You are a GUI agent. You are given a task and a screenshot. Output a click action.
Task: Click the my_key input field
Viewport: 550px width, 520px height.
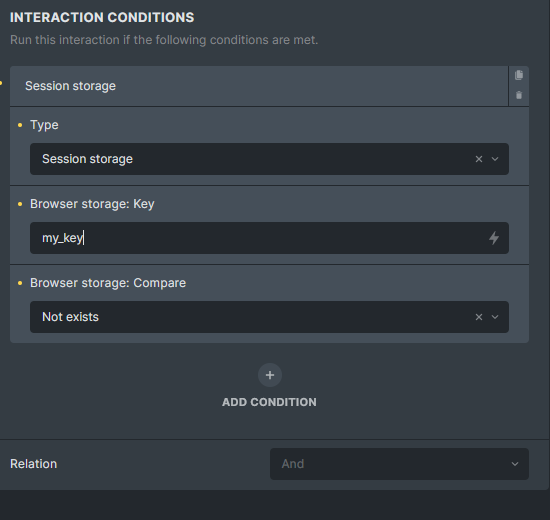[x=269, y=238]
